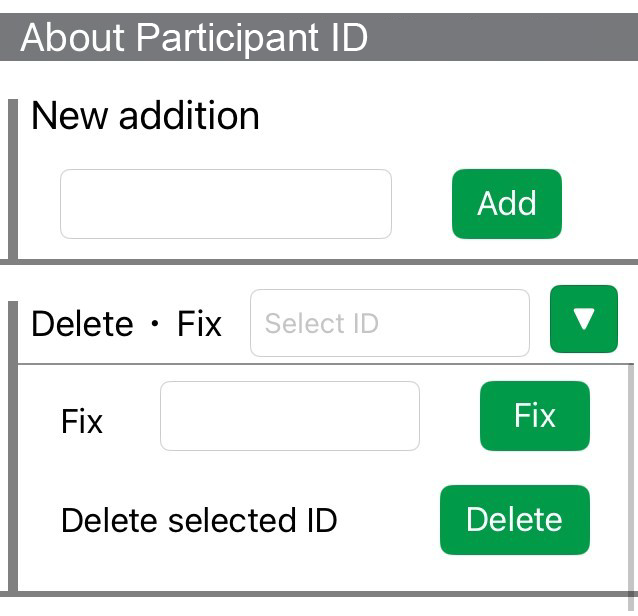Click the gray bar left of New addition
This screenshot has width=638, height=616.
click(13, 178)
